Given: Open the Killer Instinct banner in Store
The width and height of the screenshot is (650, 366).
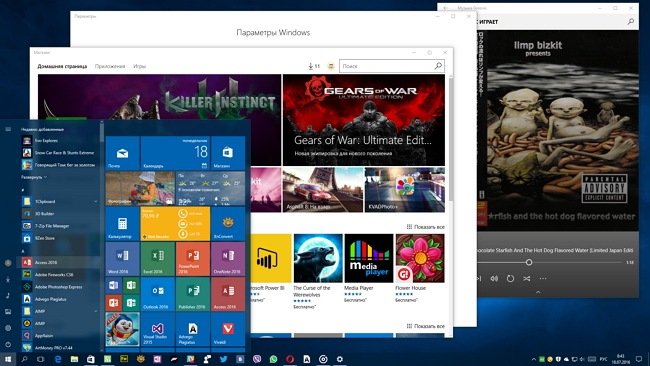Looking at the screenshot, I should point(159,97).
